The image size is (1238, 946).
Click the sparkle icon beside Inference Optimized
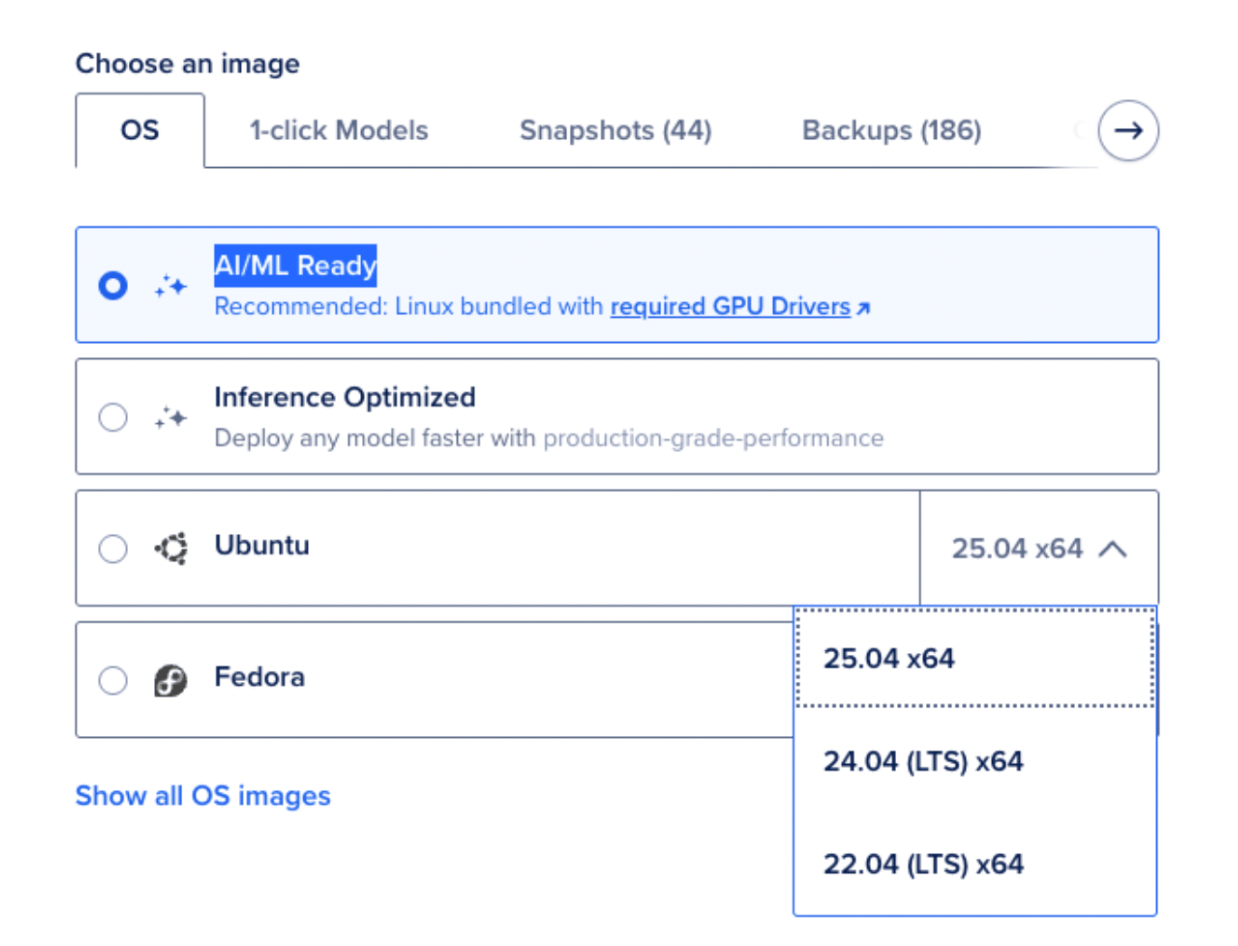(x=170, y=418)
